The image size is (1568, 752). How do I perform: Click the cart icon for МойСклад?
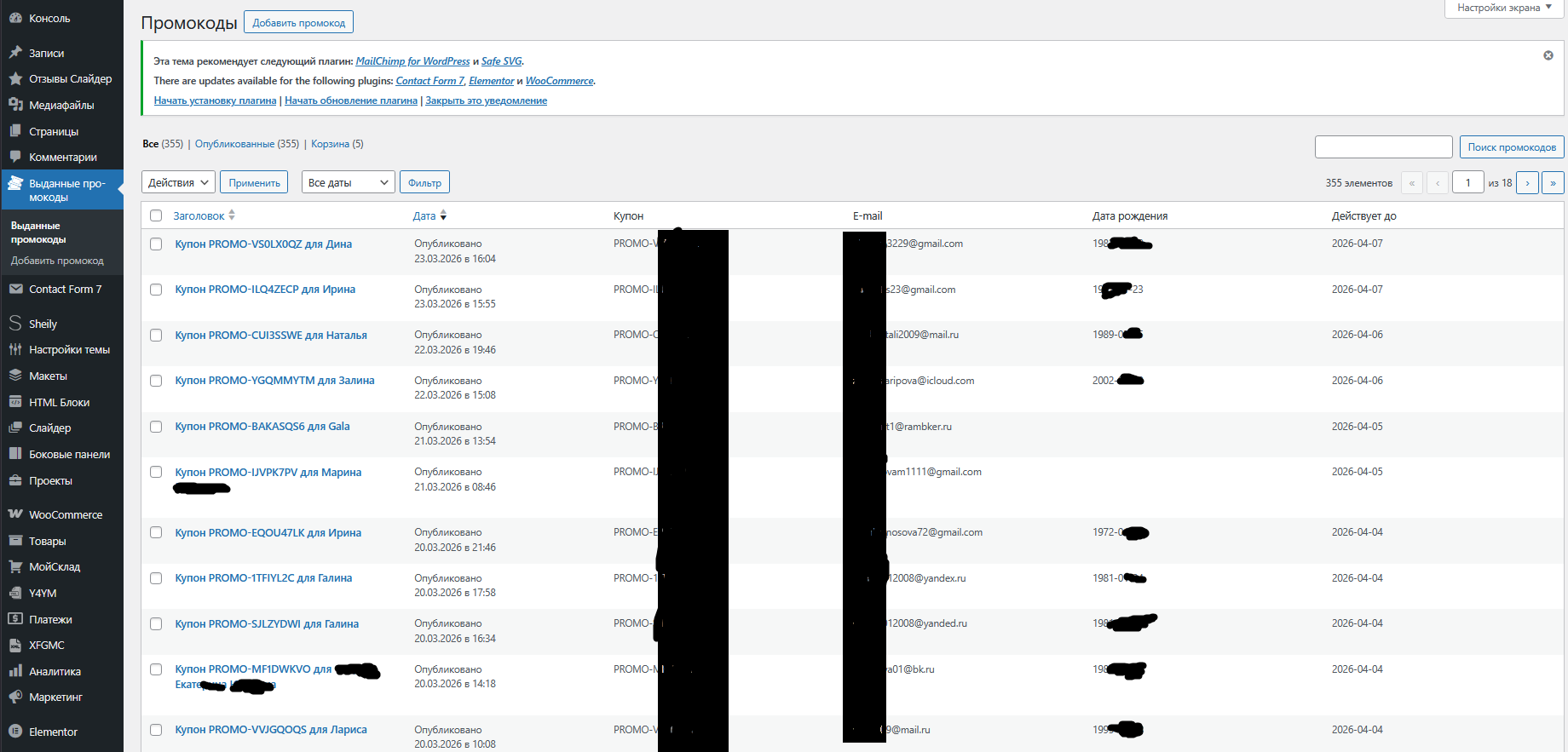pyautogui.click(x=15, y=566)
